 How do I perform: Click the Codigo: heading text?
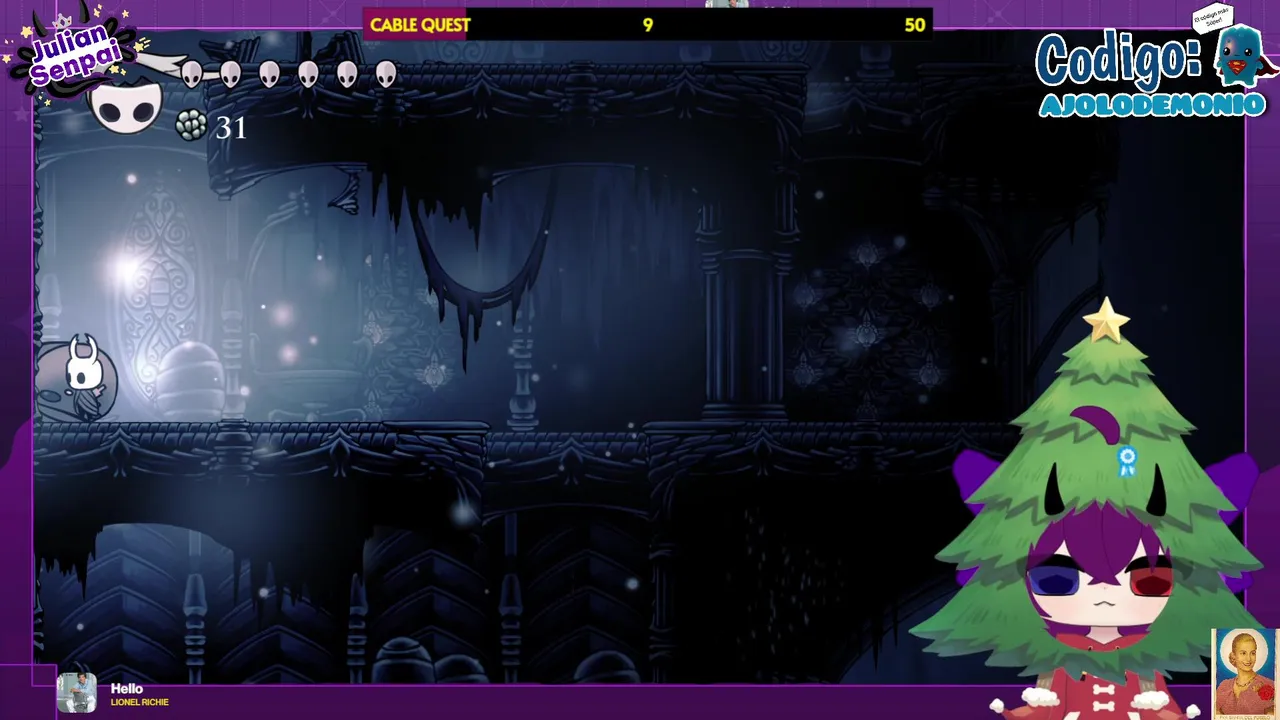pyautogui.click(x=1119, y=59)
